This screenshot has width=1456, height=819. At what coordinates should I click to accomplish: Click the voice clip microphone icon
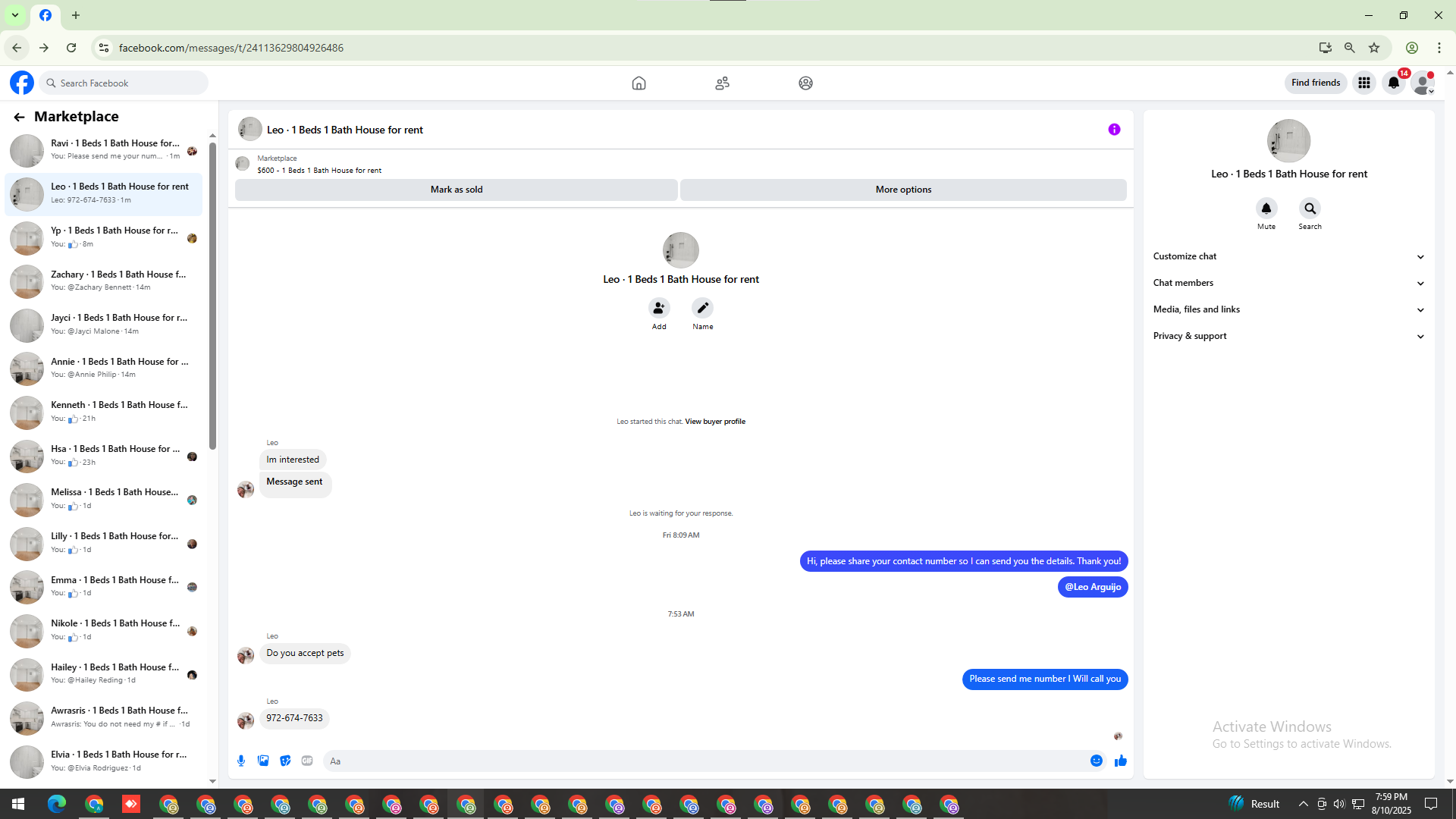[241, 761]
